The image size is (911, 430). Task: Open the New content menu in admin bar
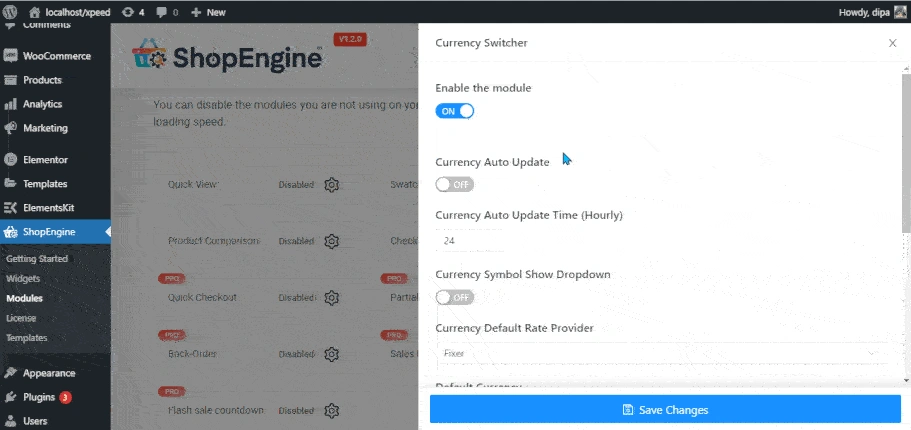208,12
